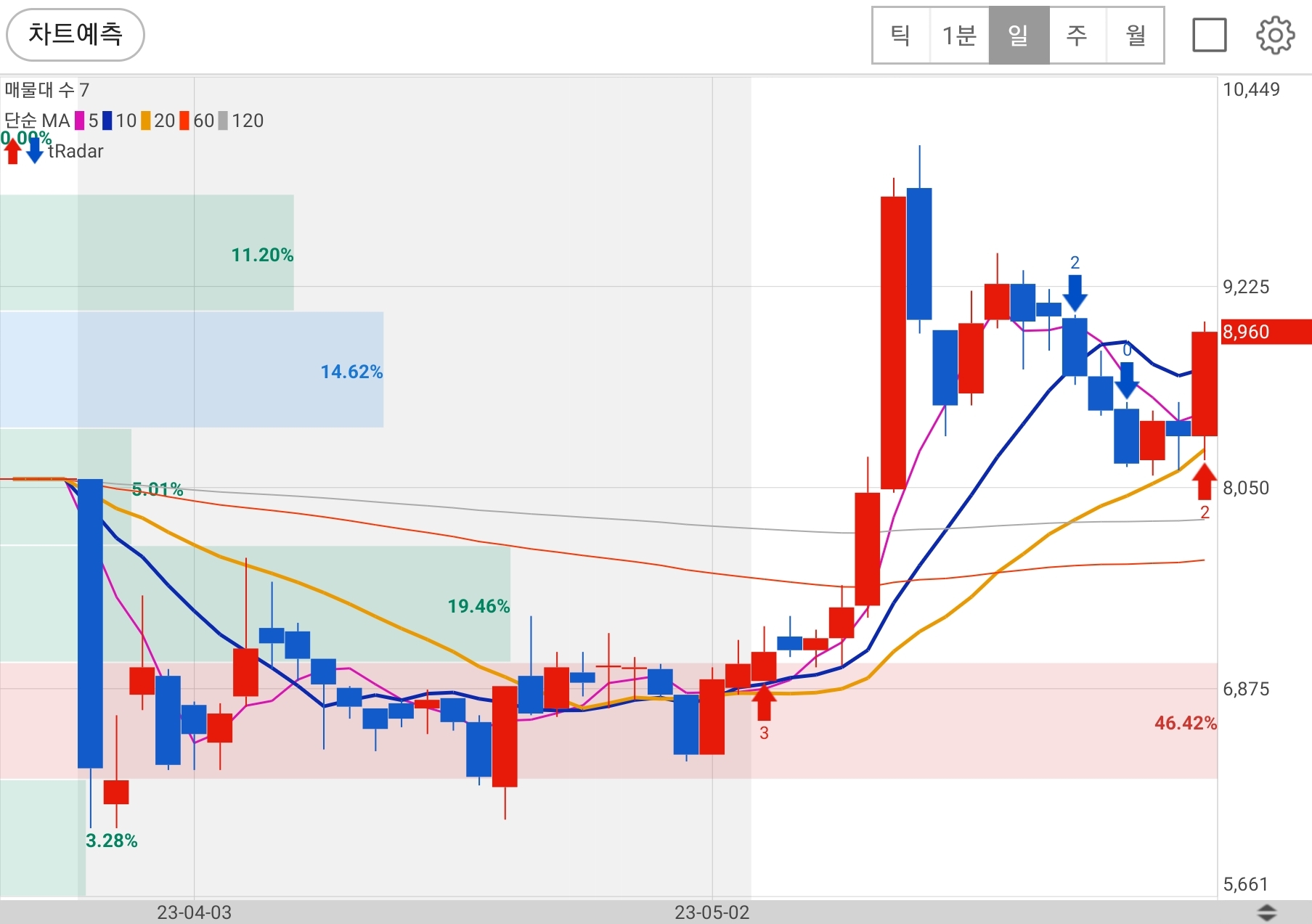Click the large blue candlestick at chart start
This screenshot has height=924, width=1312.
90,624
